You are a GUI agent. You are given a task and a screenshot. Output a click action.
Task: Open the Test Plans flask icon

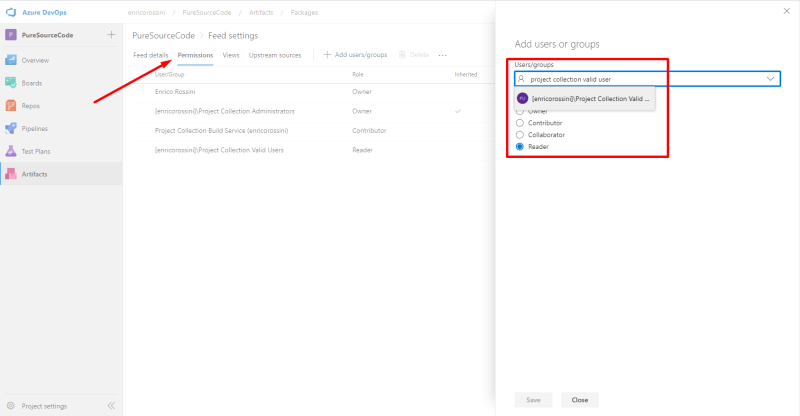coord(11,151)
